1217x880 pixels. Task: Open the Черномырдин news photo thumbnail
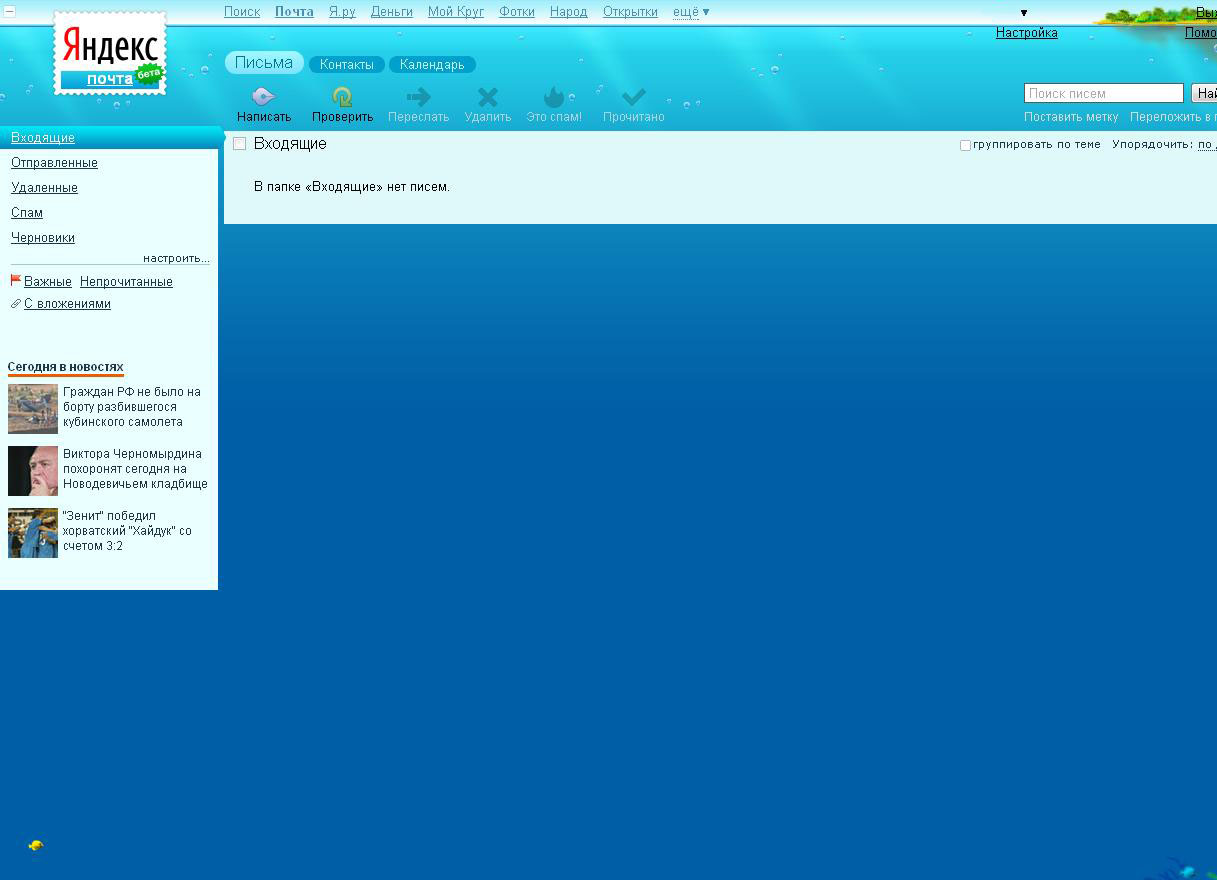(33, 471)
